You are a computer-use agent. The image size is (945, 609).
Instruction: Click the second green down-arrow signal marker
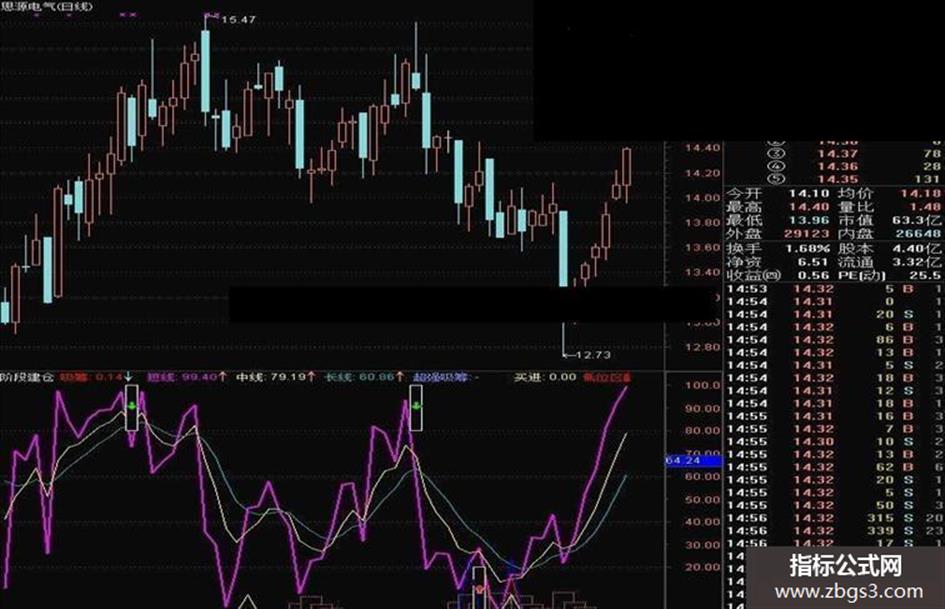[416, 407]
